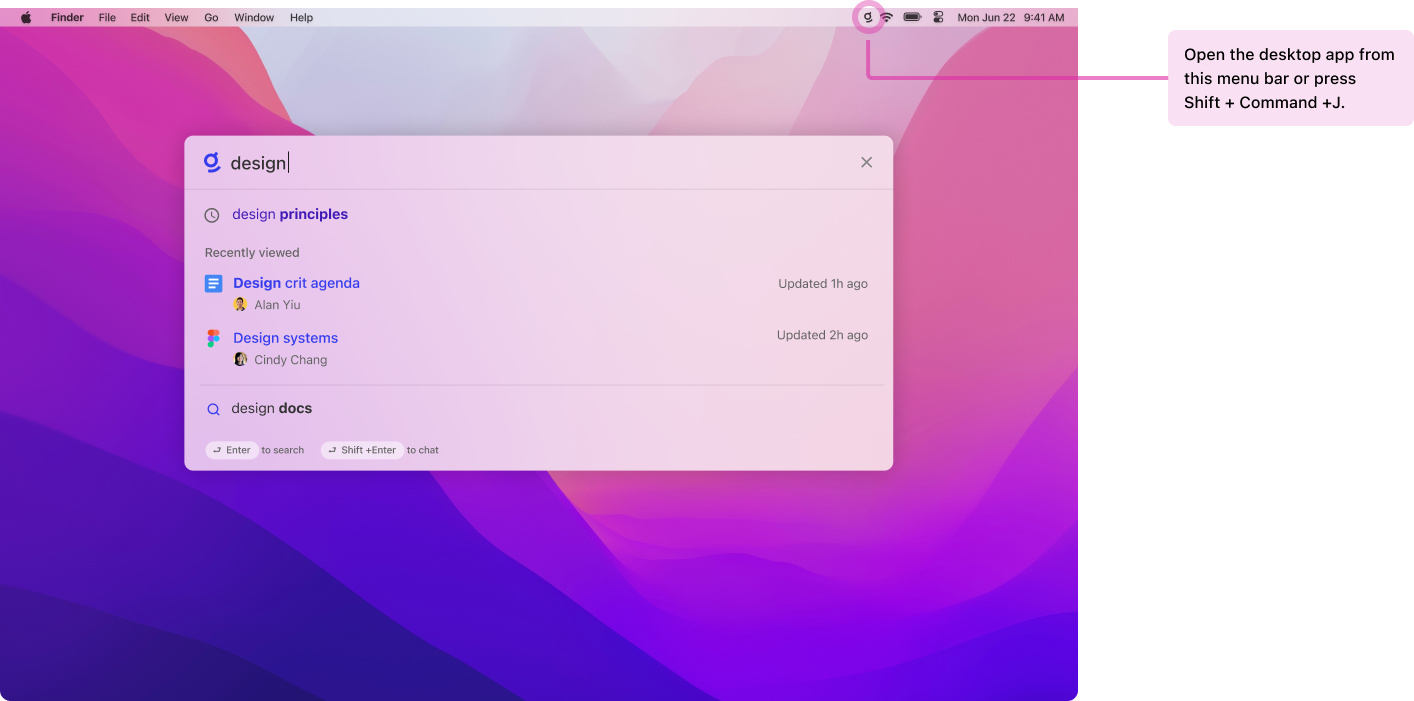1414x701 pixels.
Task: Click the Figma icon beside Design systems
Action: click(x=213, y=338)
